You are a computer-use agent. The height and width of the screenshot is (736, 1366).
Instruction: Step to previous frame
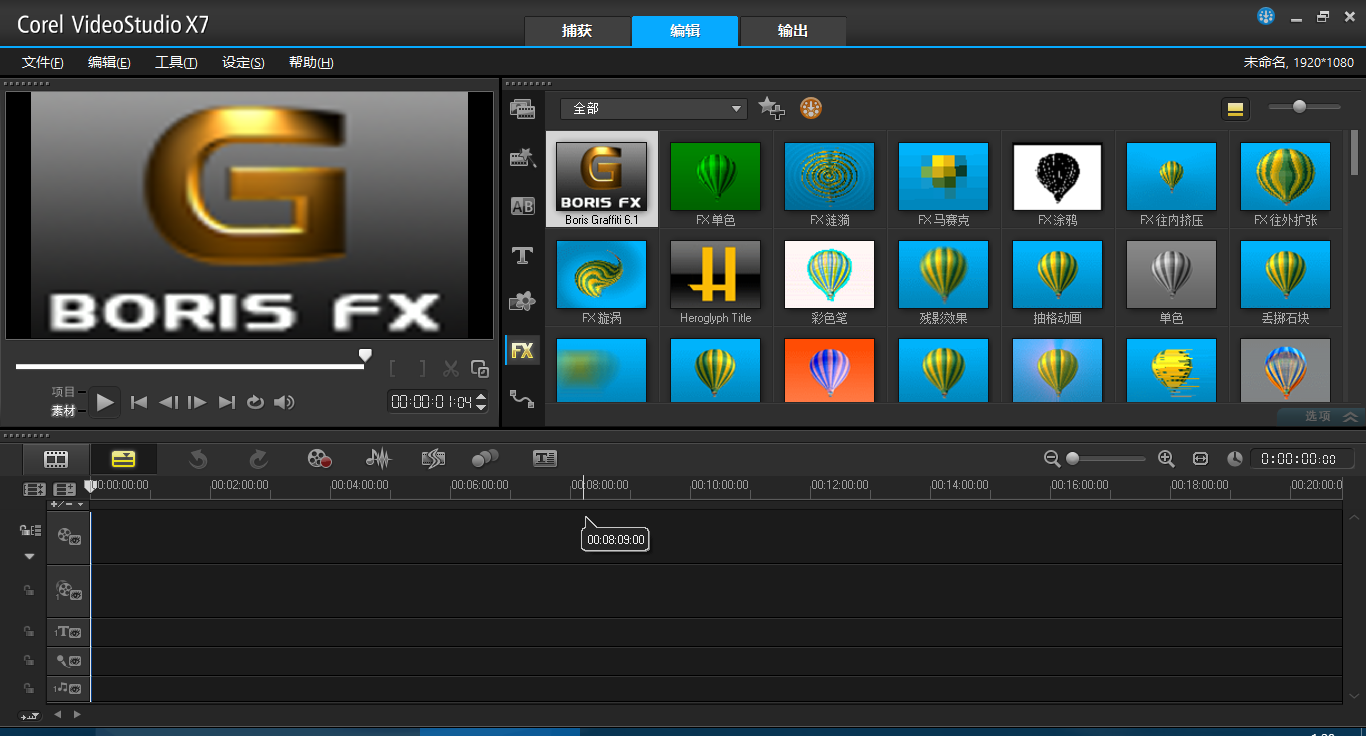[x=168, y=402]
